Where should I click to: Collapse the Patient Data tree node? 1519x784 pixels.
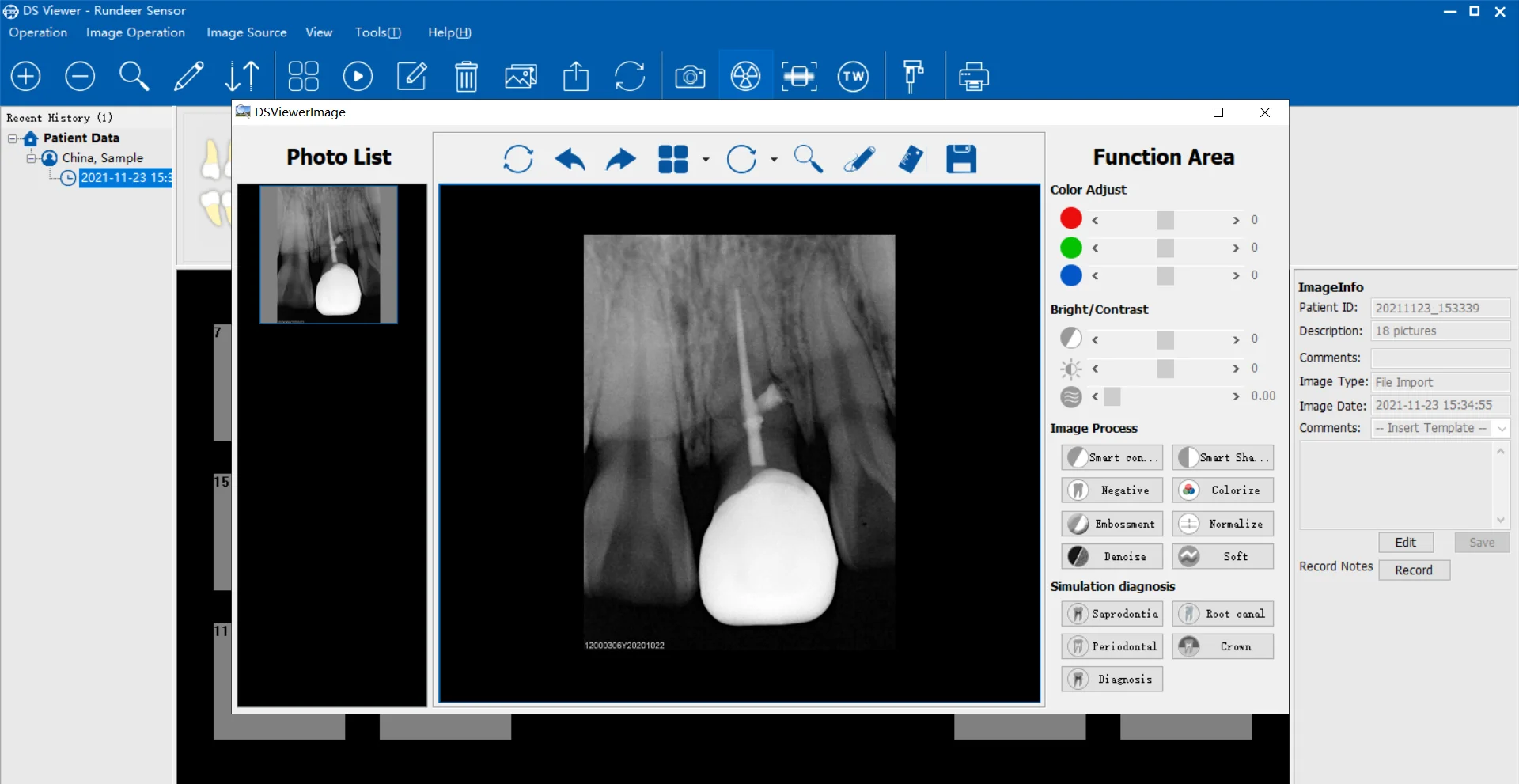pos(13,138)
